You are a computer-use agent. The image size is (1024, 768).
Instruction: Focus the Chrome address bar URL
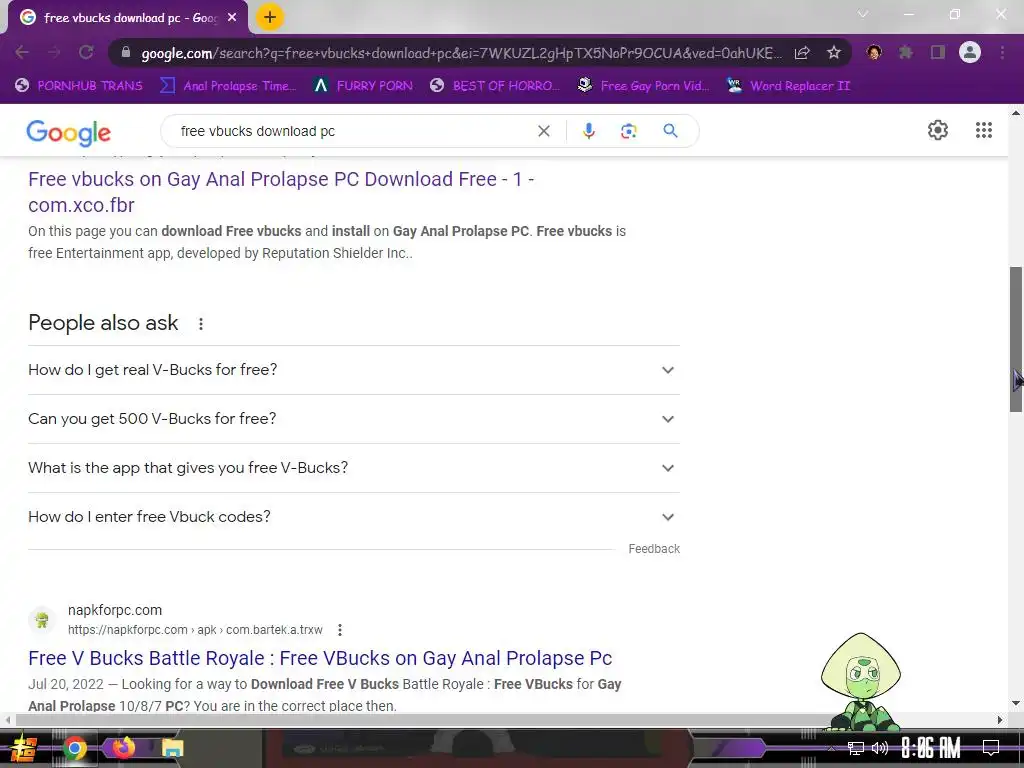461,53
